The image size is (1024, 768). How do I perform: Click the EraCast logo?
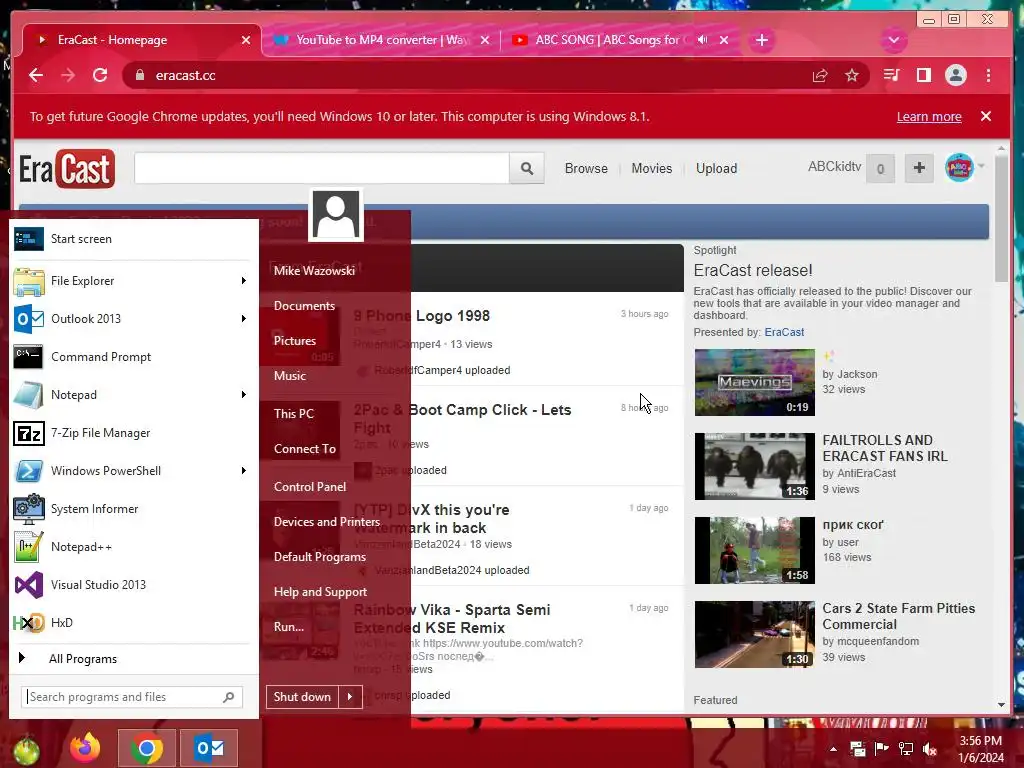(67, 169)
